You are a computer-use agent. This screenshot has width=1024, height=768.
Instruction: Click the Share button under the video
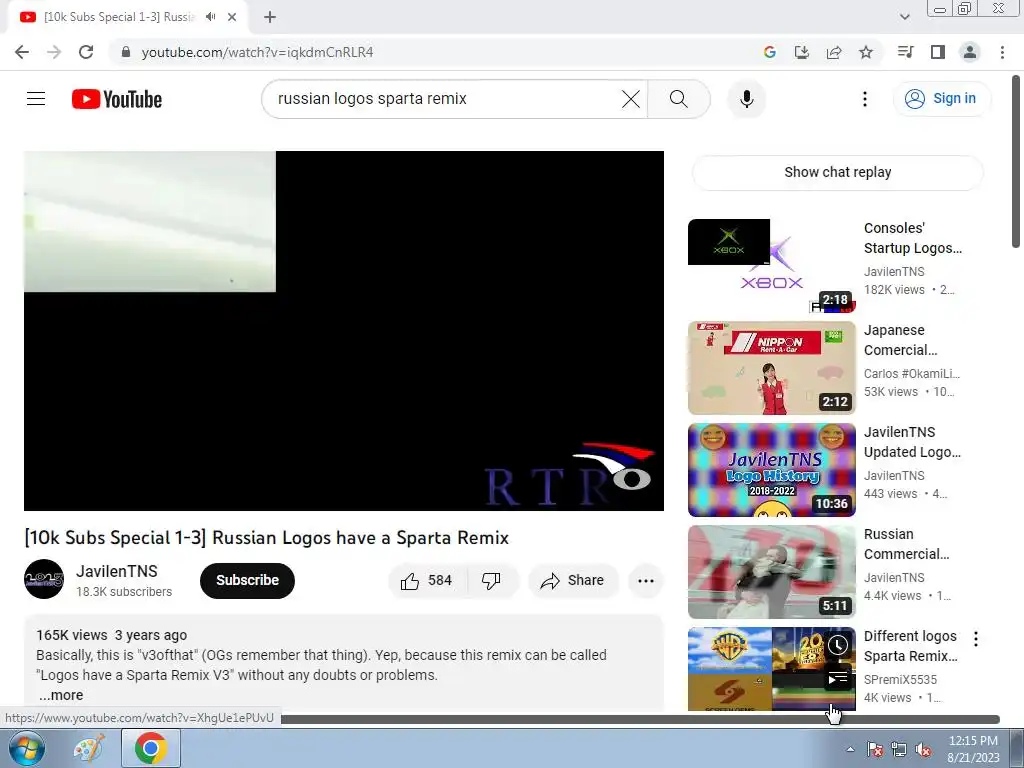click(573, 580)
